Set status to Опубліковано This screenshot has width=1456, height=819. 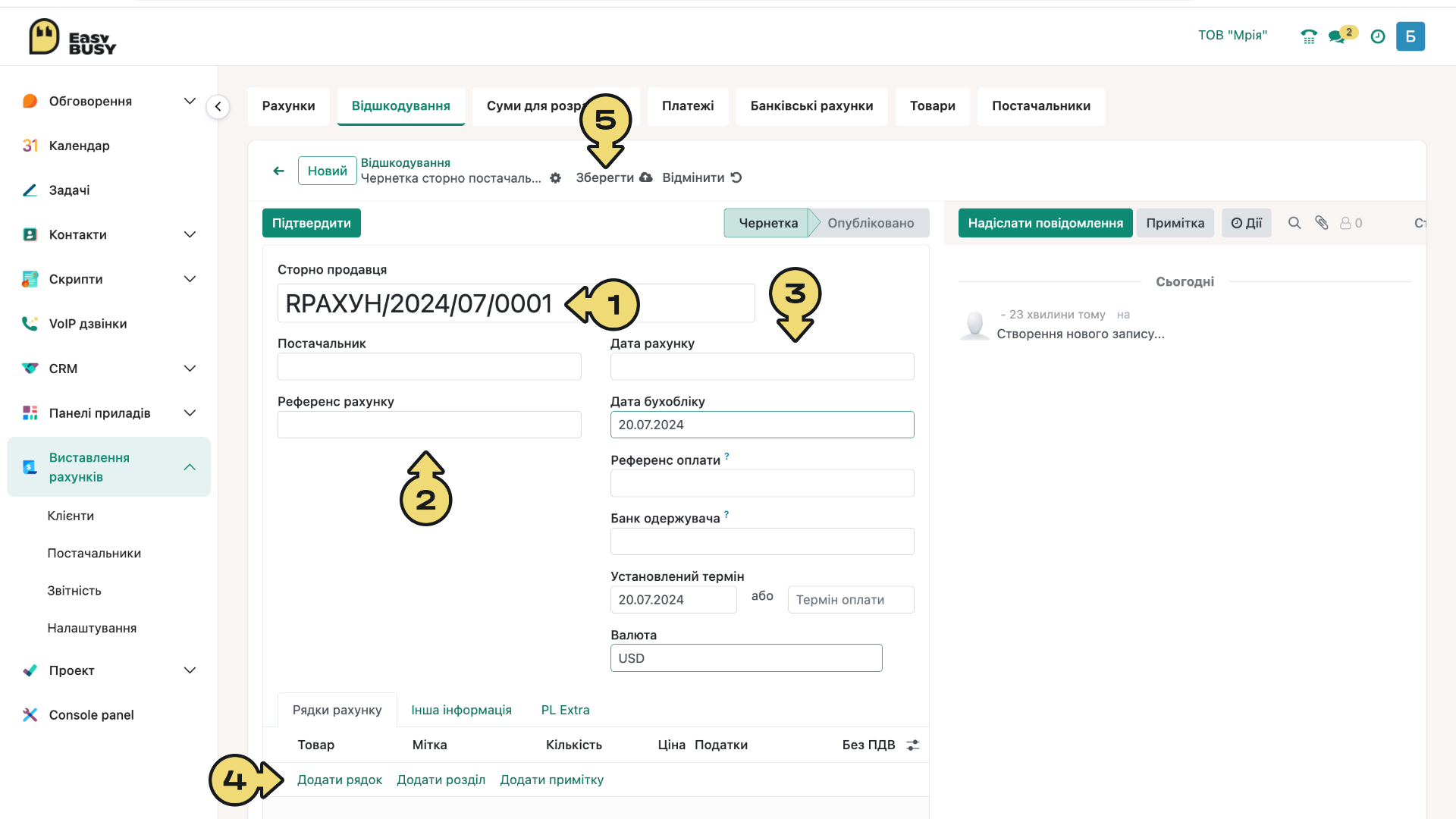[x=870, y=223]
